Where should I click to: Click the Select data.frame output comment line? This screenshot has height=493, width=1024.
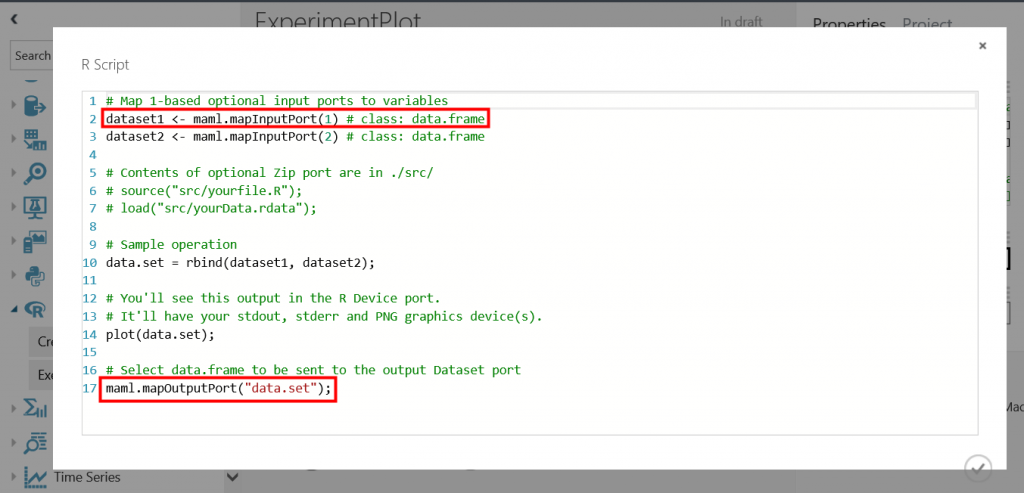click(313, 370)
